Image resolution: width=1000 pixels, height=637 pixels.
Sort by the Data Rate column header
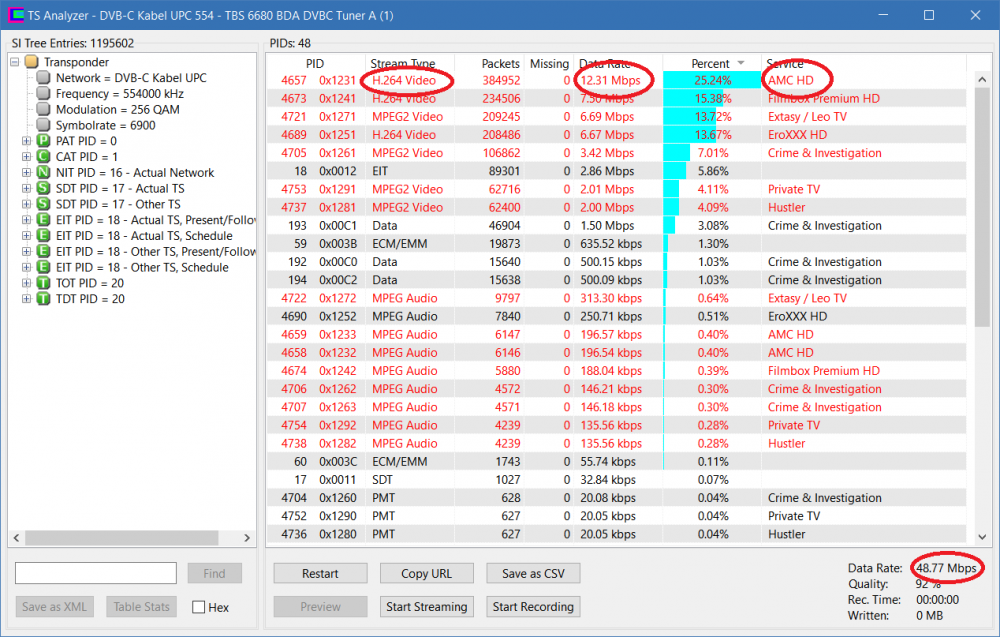(x=618, y=63)
